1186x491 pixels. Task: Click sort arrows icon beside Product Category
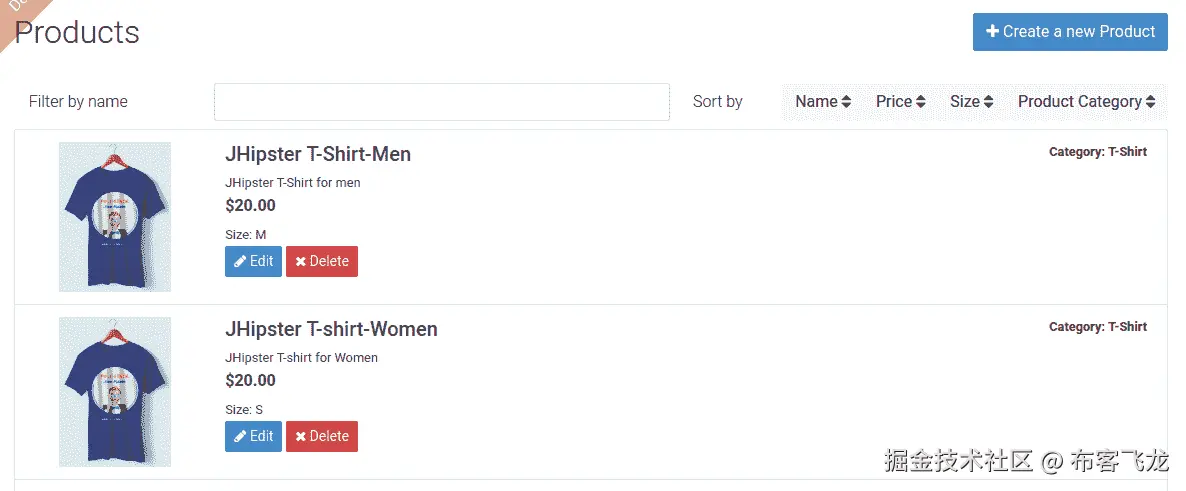(x=1151, y=102)
